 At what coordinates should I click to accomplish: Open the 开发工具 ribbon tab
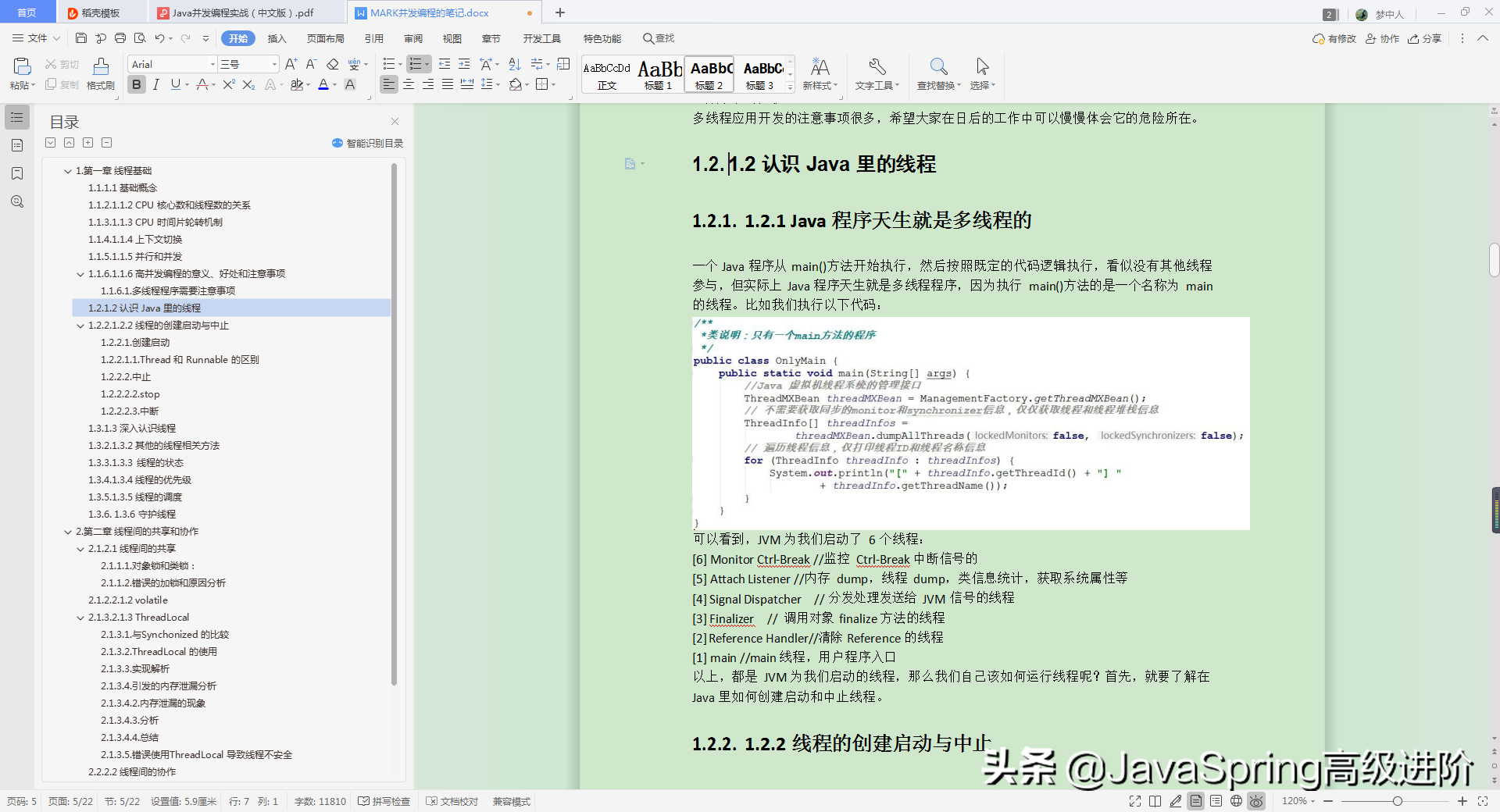pos(542,38)
